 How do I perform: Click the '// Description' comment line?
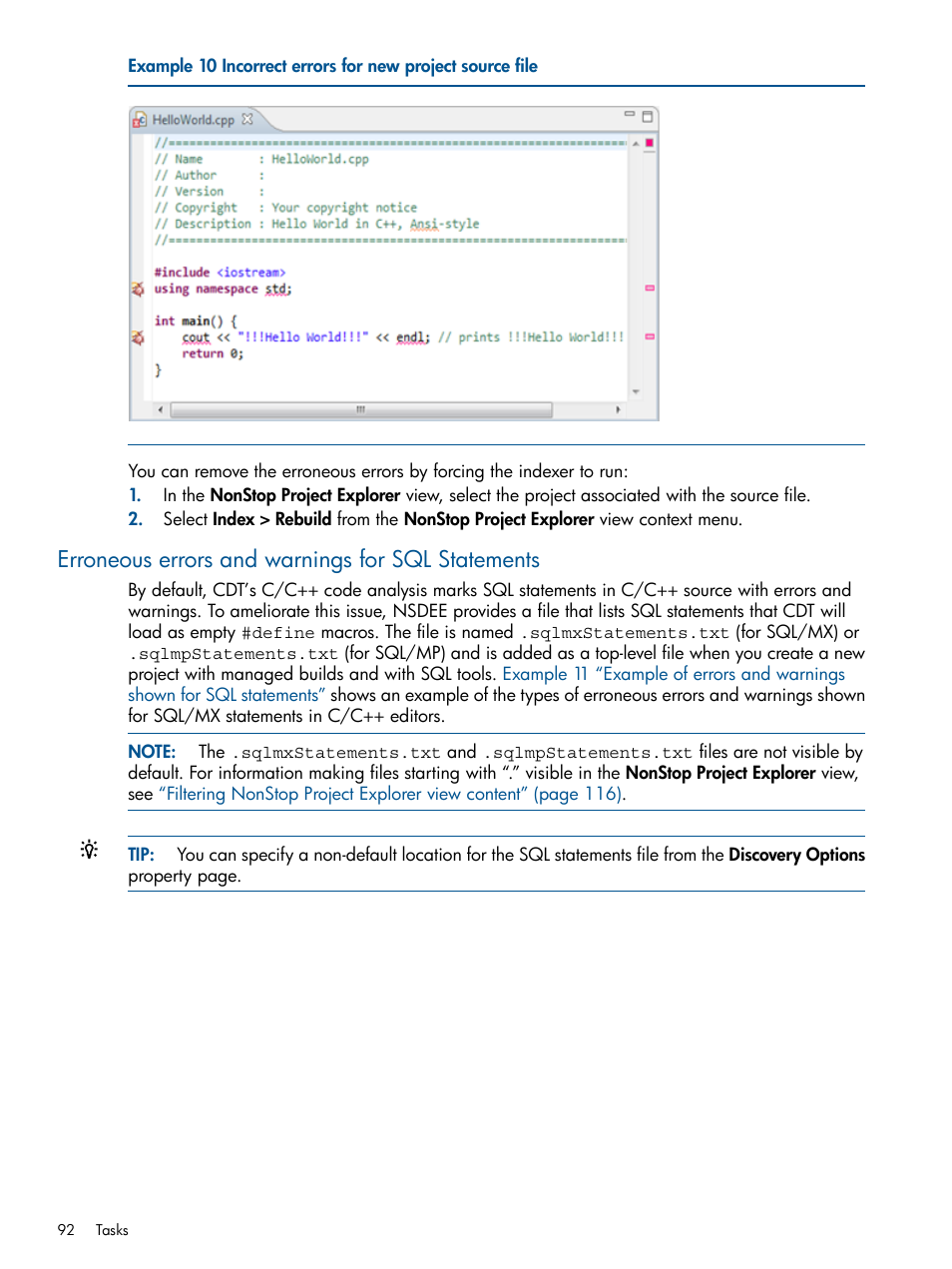(316, 224)
